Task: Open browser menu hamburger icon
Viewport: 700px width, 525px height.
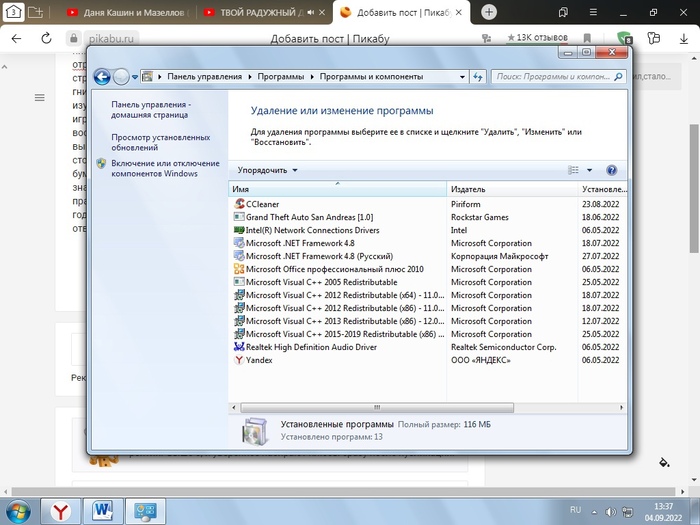Action: click(x=593, y=12)
